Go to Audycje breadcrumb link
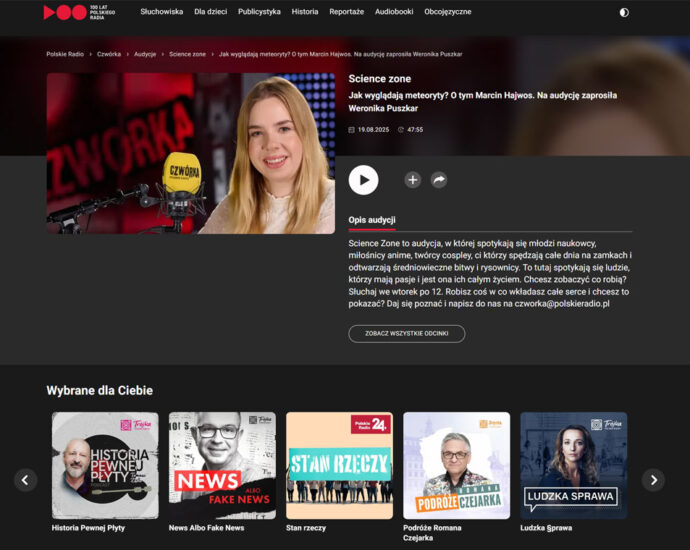The height and width of the screenshot is (550, 690). coord(145,54)
